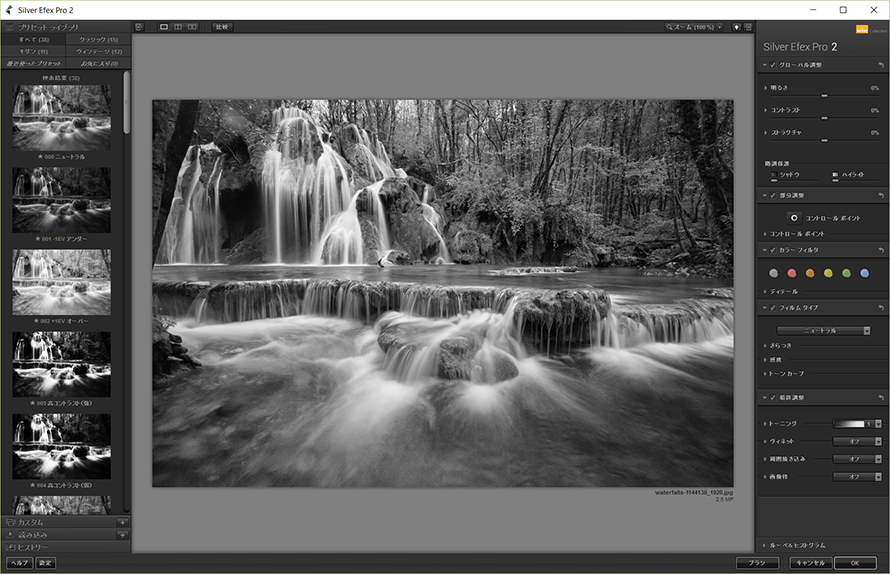Click the lightbulb background color icon
This screenshot has width=890, height=574.
tap(736, 27)
